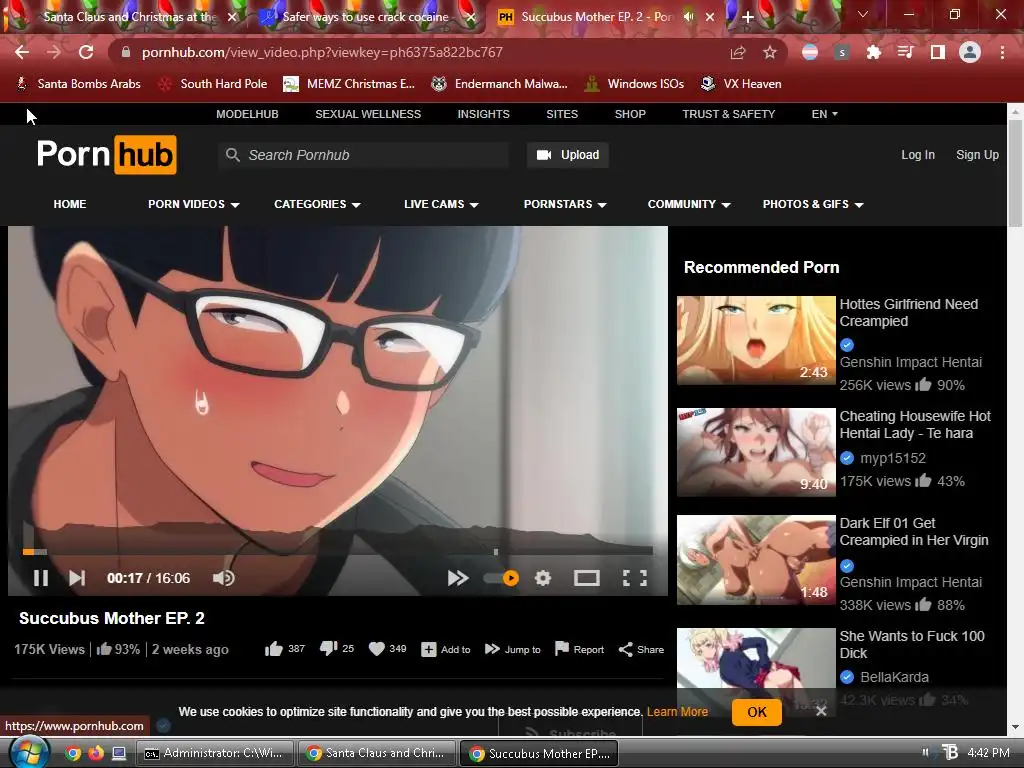Open the media control icon in Chrome toolbar
1024x768 pixels.
pos(905,52)
